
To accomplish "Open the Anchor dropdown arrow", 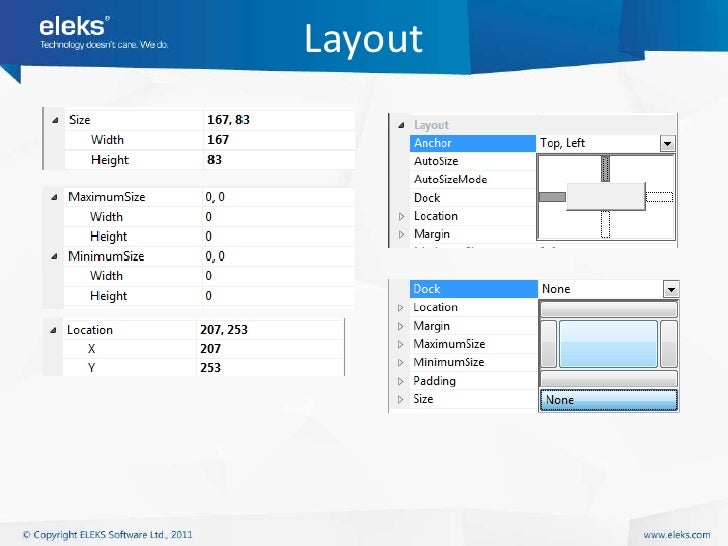I will [x=667, y=143].
